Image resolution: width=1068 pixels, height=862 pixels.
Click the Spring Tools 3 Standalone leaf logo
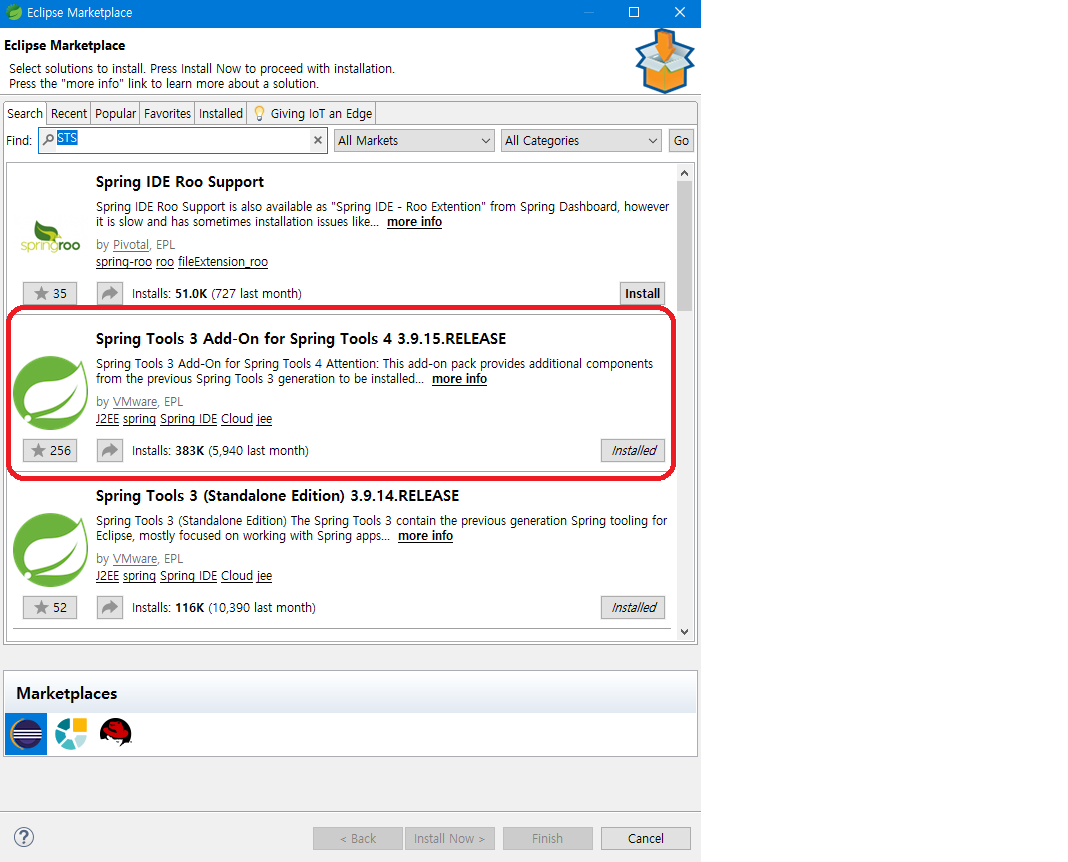pyautogui.click(x=50, y=549)
